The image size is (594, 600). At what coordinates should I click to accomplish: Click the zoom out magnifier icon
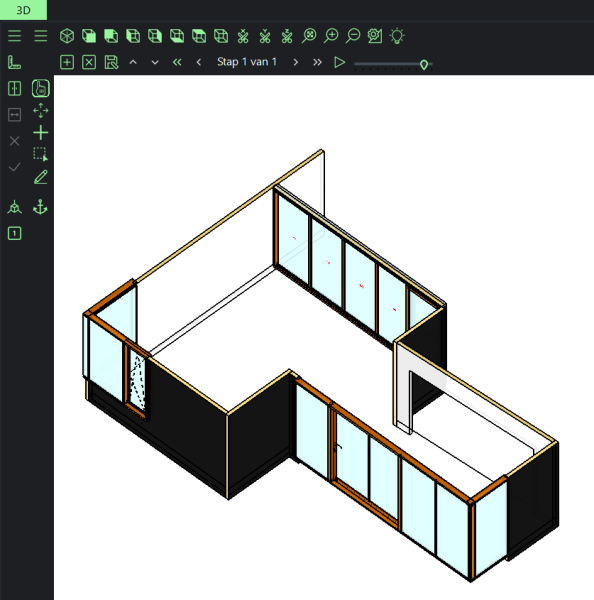point(353,36)
